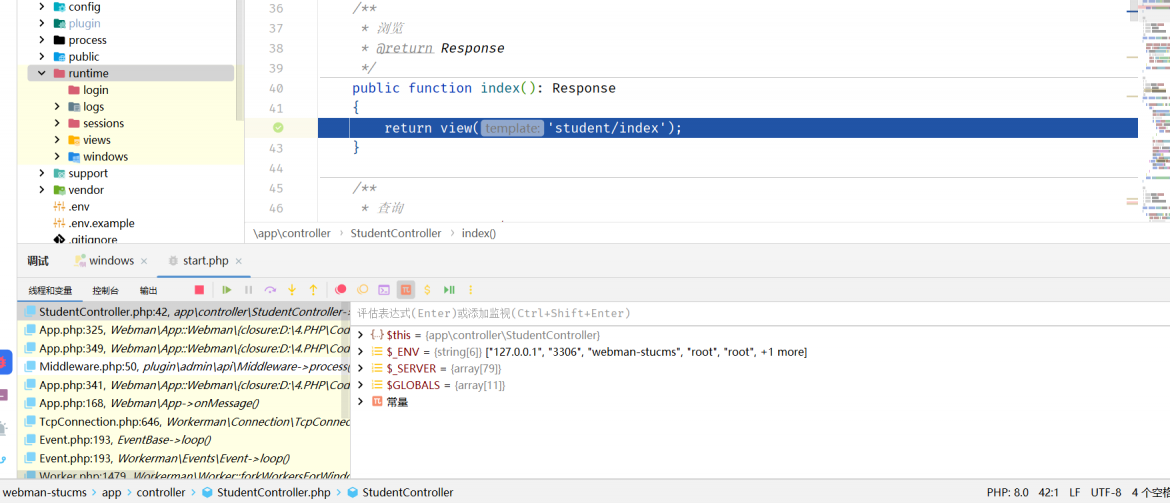Expand the $GLOBALS array
1170x503 pixels.
360,385
